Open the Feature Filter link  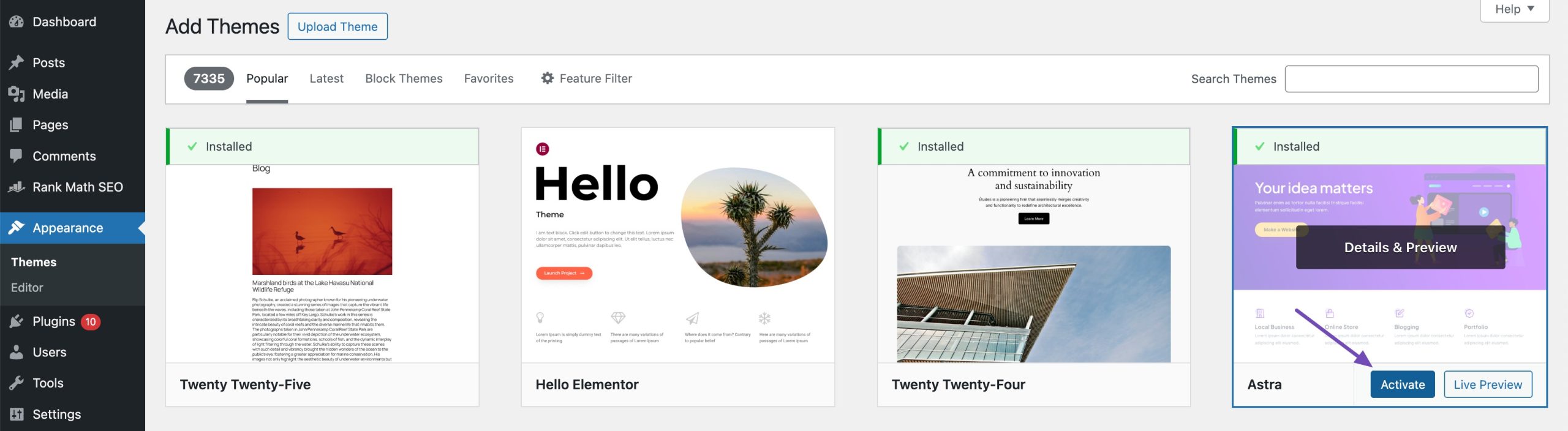tap(587, 78)
